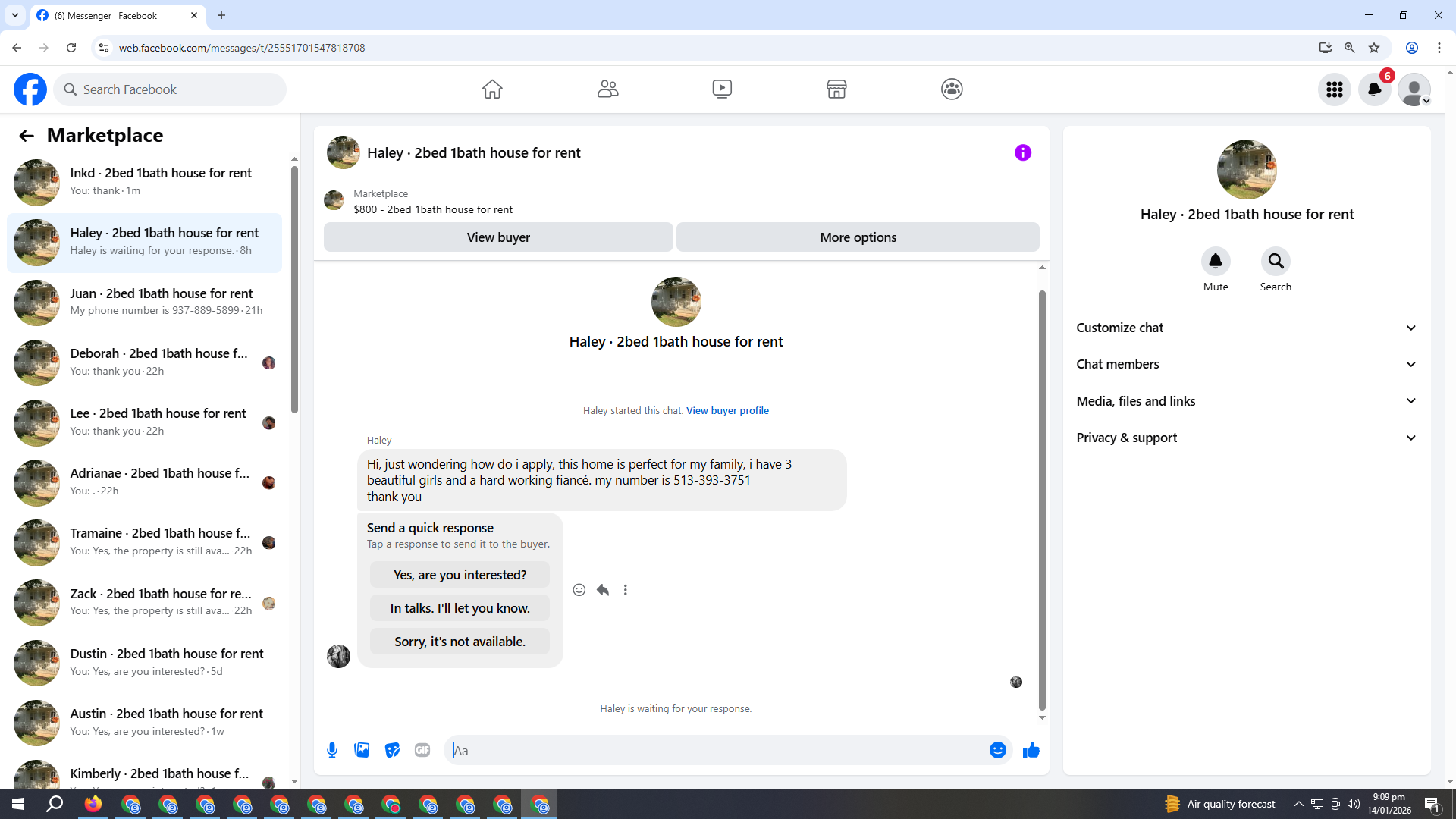React to Haley's message with emoji icon

579,590
